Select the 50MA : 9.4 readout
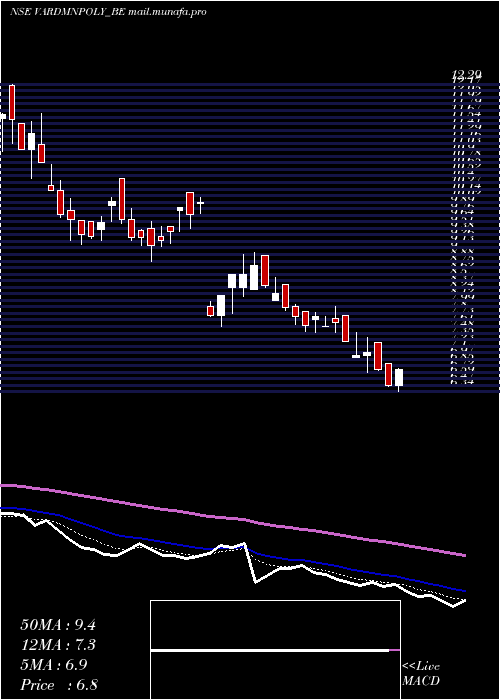 58,625
